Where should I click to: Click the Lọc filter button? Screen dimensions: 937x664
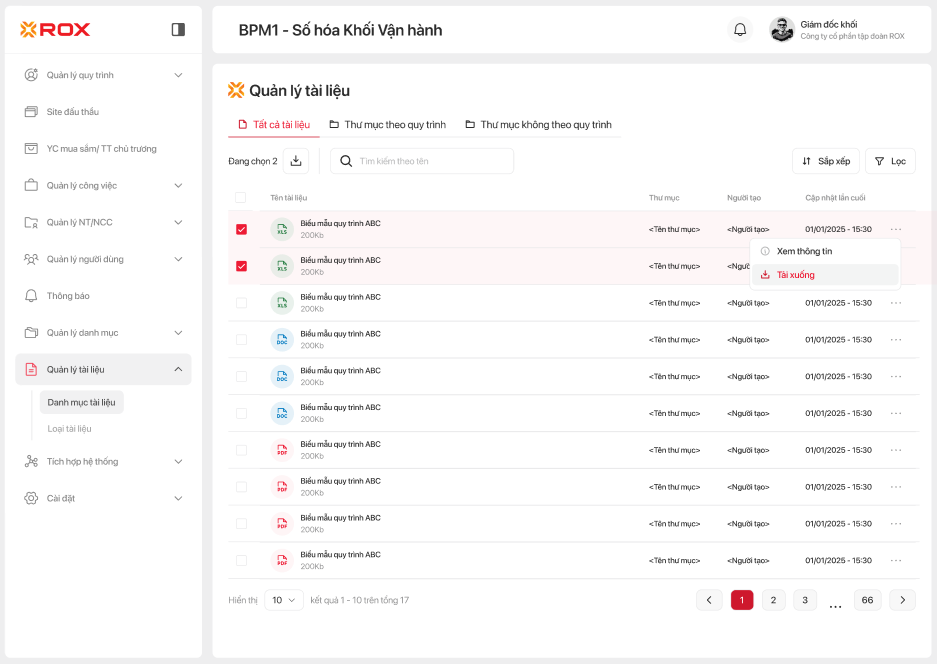(890, 161)
